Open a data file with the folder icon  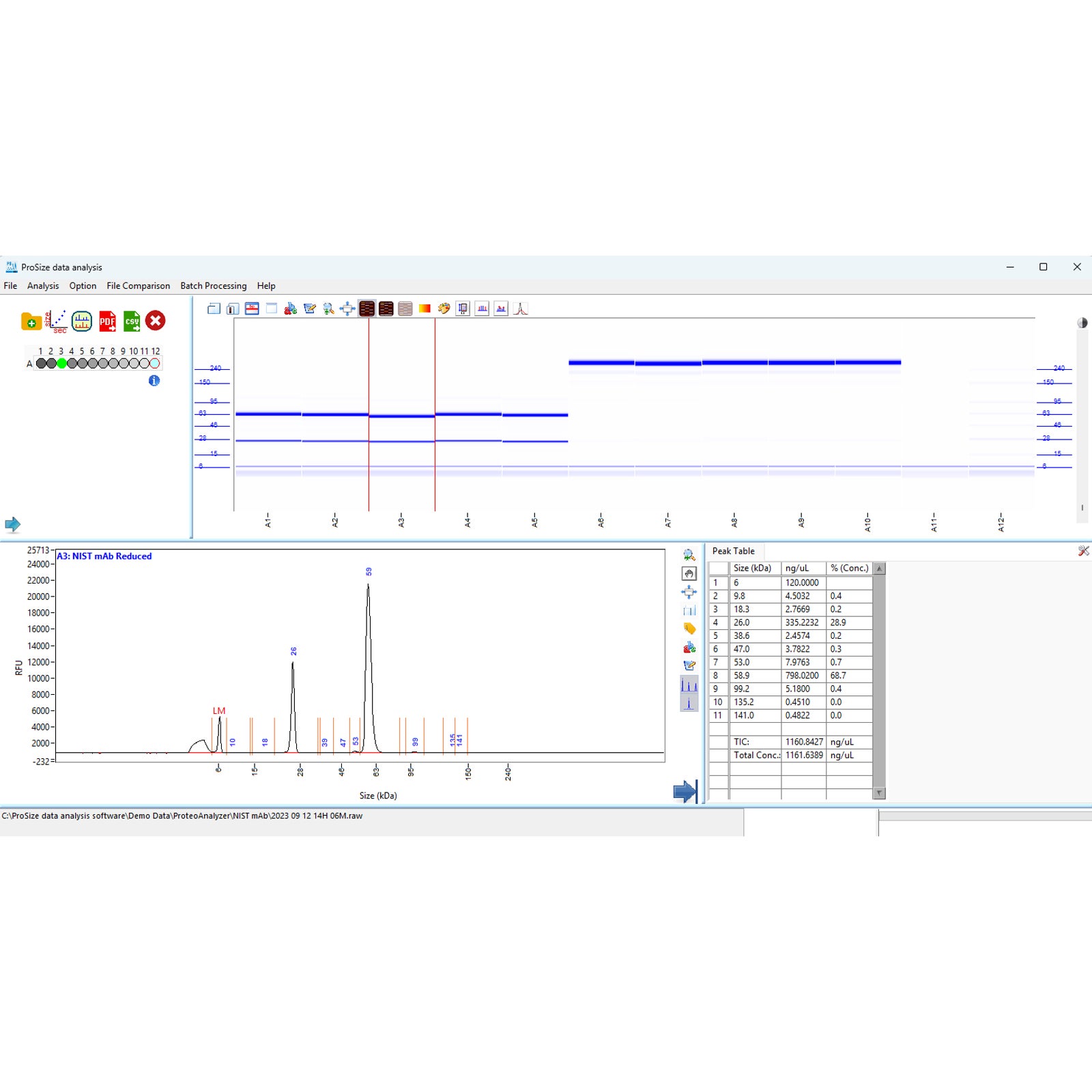coord(31,321)
